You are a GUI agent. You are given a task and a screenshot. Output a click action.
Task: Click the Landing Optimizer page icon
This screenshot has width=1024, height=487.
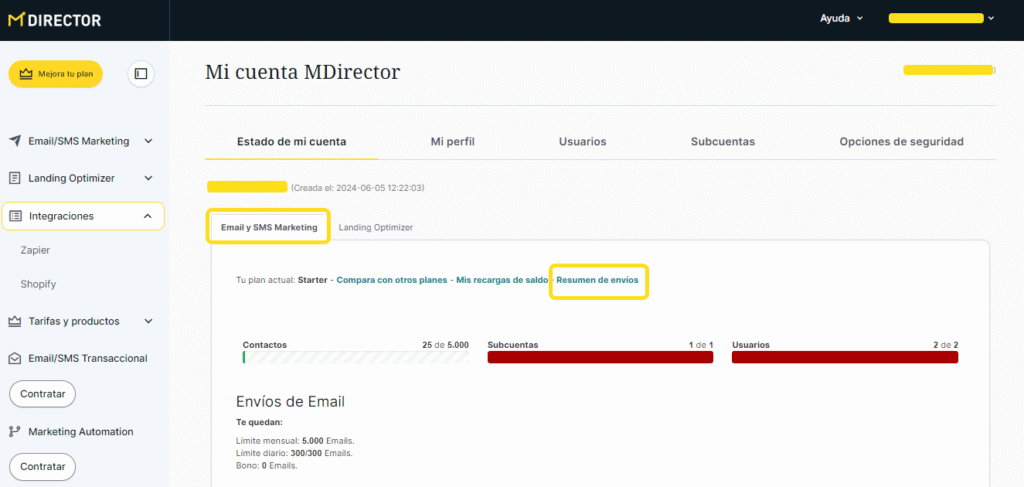[x=15, y=178]
